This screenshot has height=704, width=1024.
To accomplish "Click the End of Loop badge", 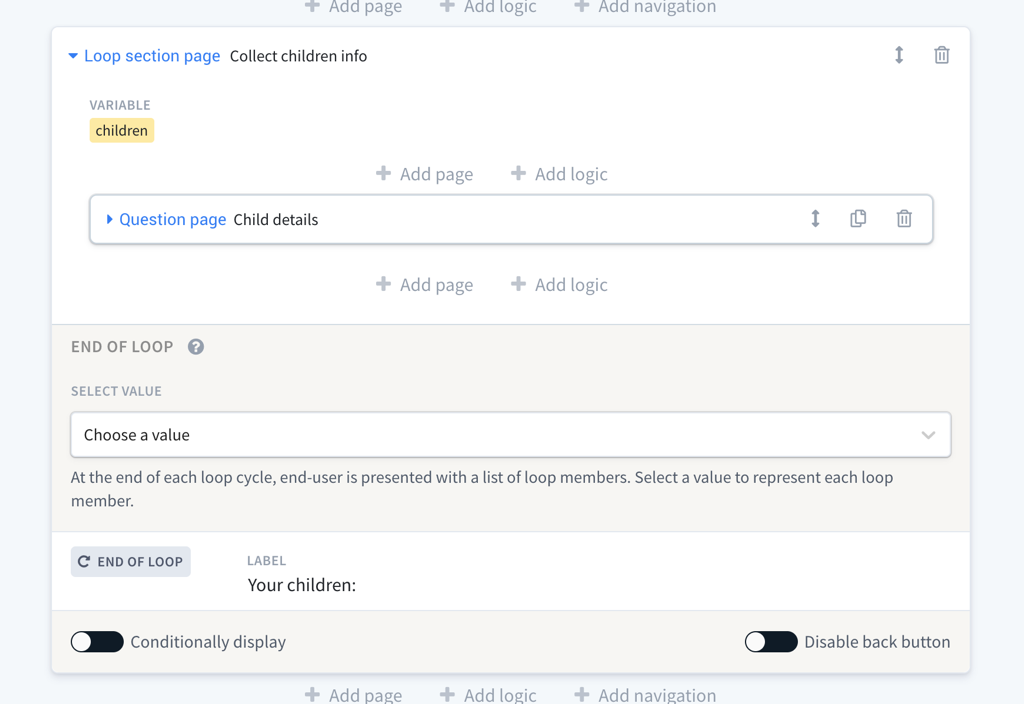I will pos(131,562).
